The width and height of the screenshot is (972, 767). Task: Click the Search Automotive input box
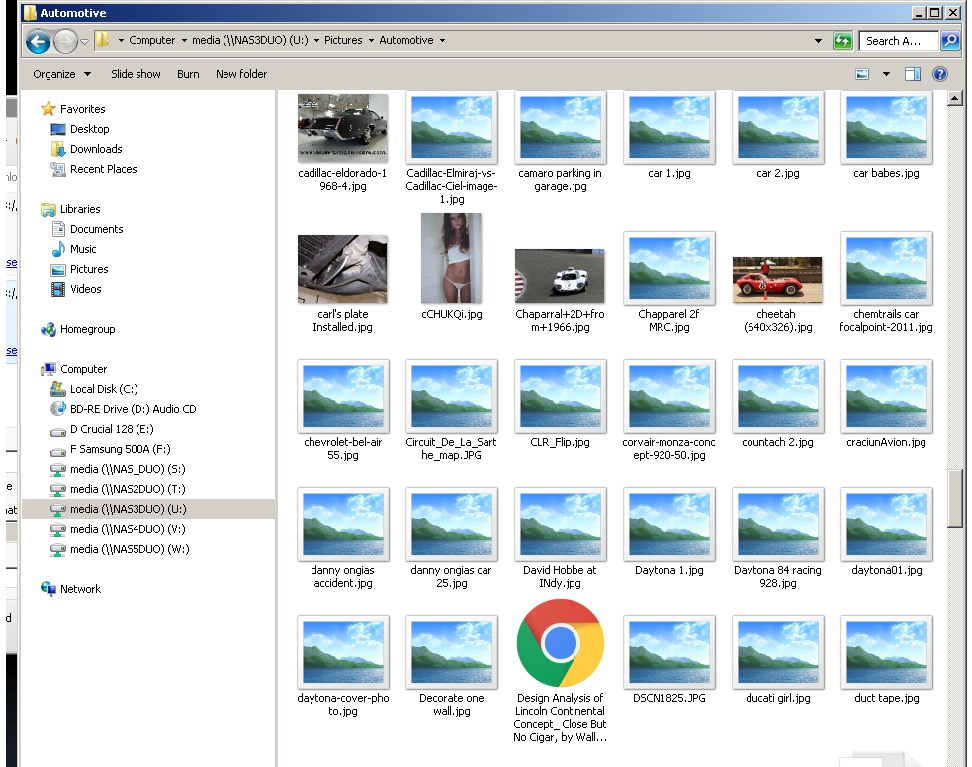click(x=897, y=41)
